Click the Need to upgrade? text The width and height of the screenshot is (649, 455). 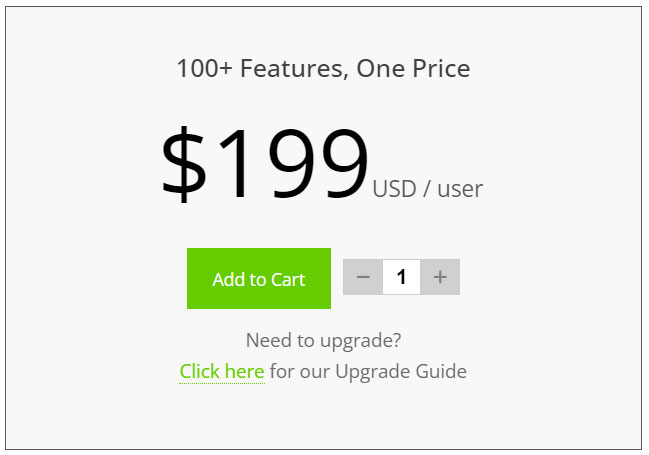(x=323, y=340)
